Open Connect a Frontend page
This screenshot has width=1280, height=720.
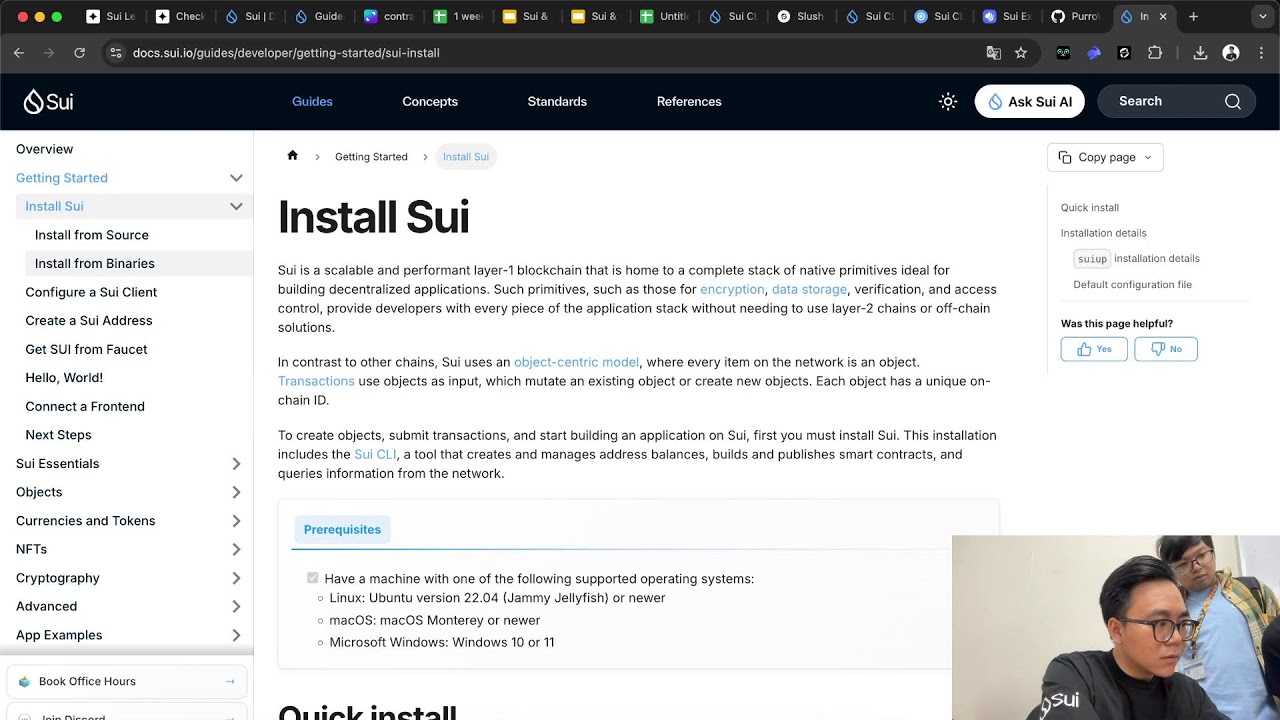(x=85, y=406)
